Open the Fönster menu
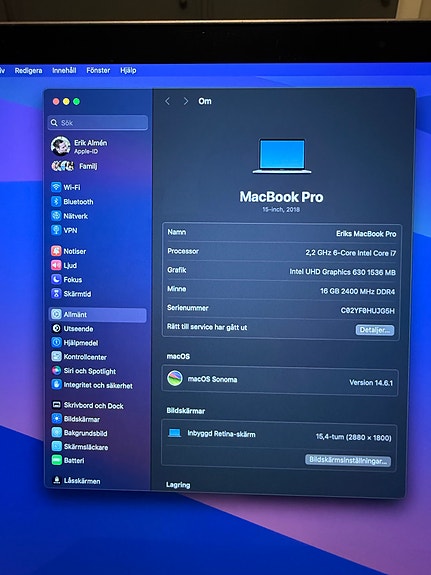The image size is (431, 575). 98,70
